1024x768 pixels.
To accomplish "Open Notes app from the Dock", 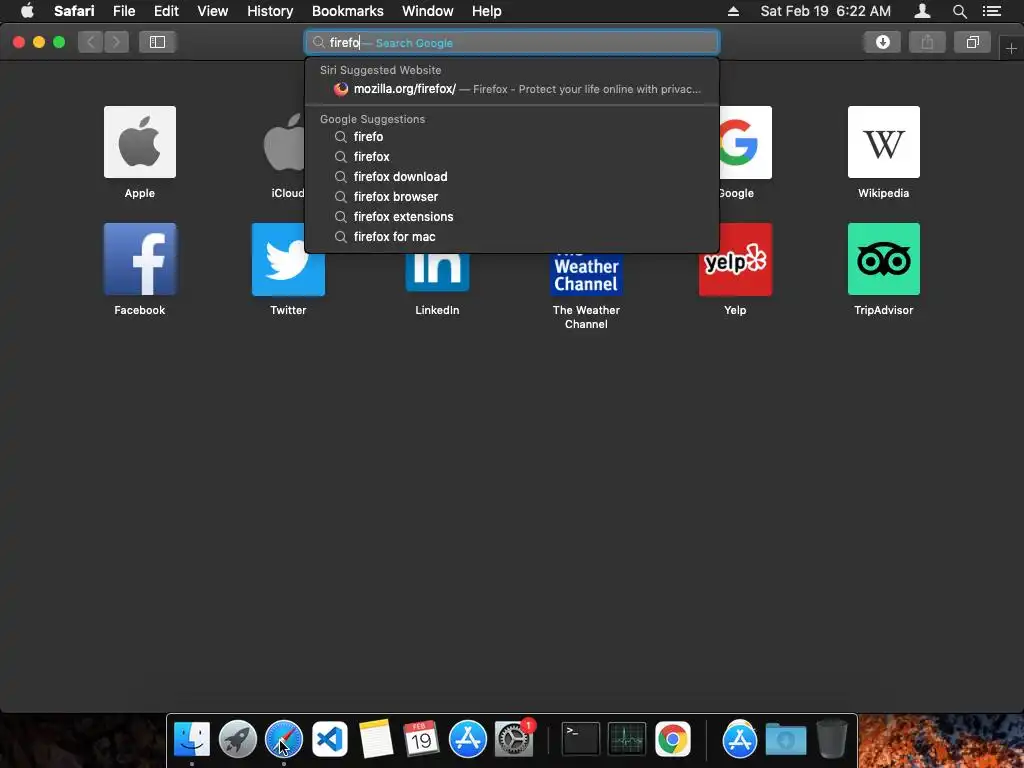I will click(376, 739).
